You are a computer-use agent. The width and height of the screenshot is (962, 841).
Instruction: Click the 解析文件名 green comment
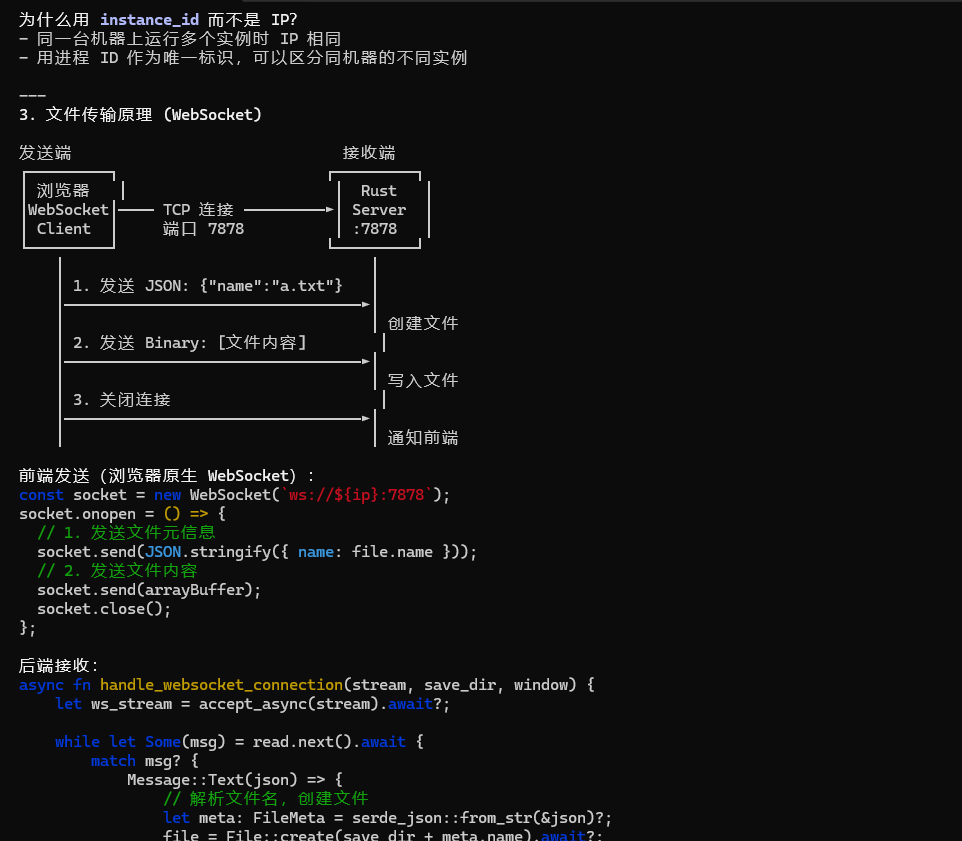click(266, 798)
